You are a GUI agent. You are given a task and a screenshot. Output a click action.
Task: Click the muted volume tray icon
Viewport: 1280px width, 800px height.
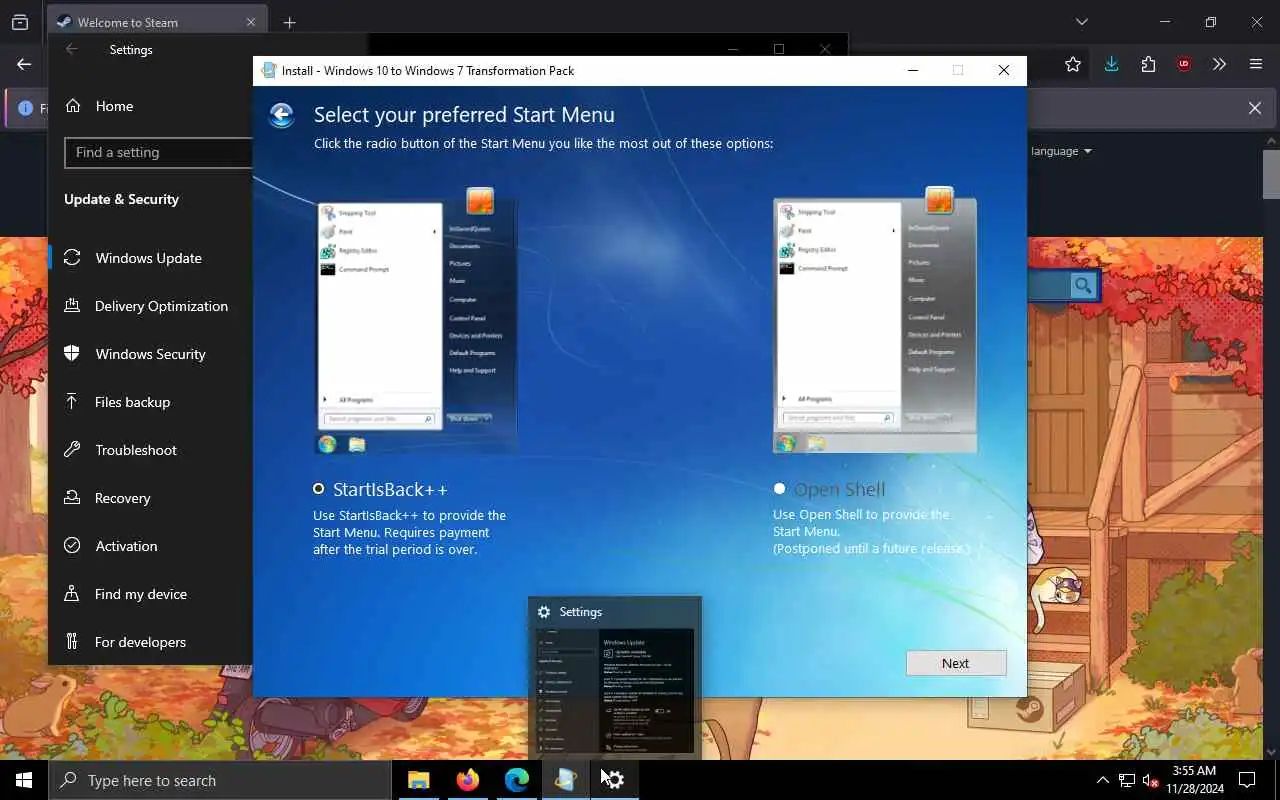point(1151,780)
